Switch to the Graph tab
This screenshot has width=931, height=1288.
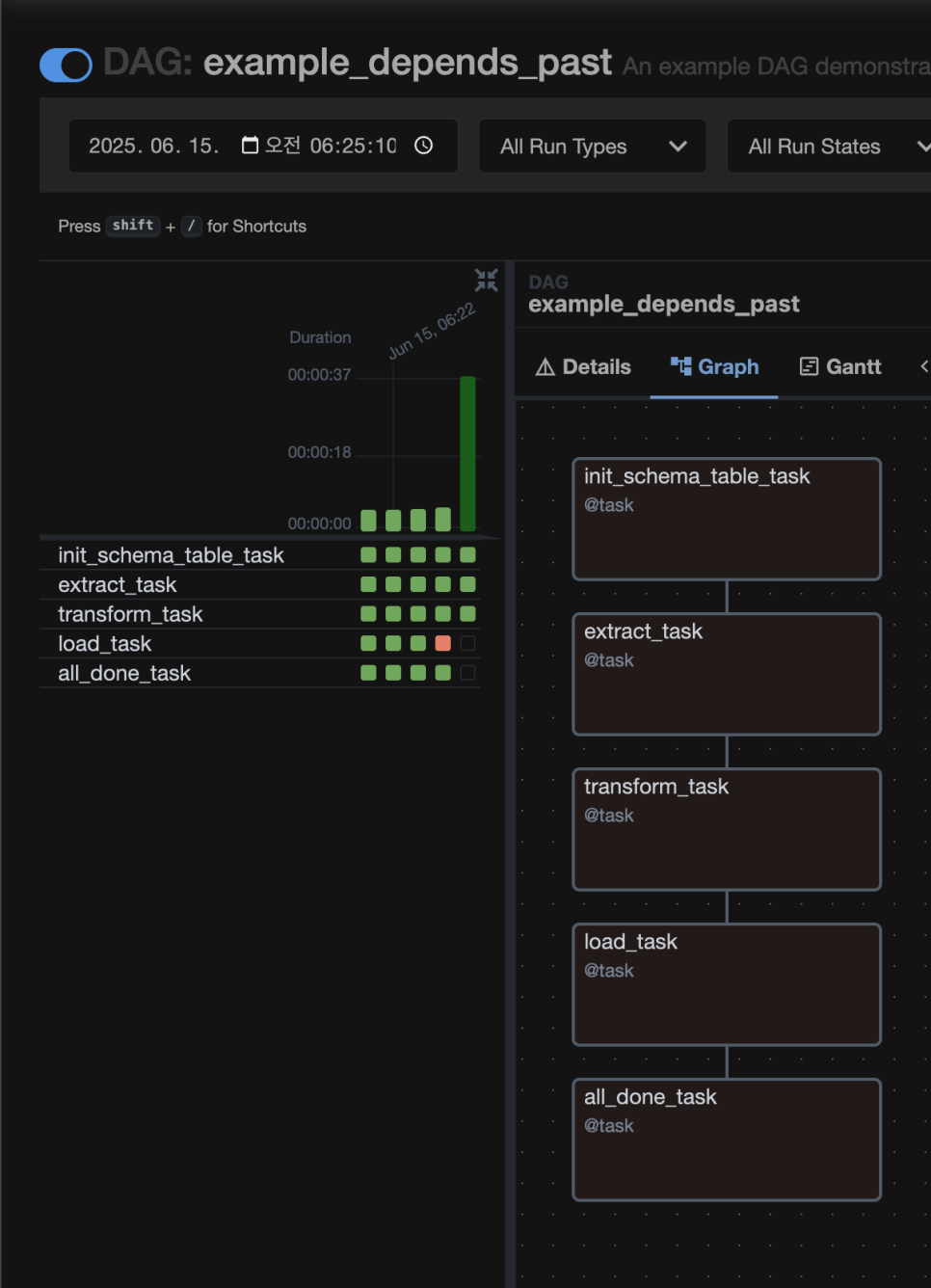pyautogui.click(x=714, y=367)
